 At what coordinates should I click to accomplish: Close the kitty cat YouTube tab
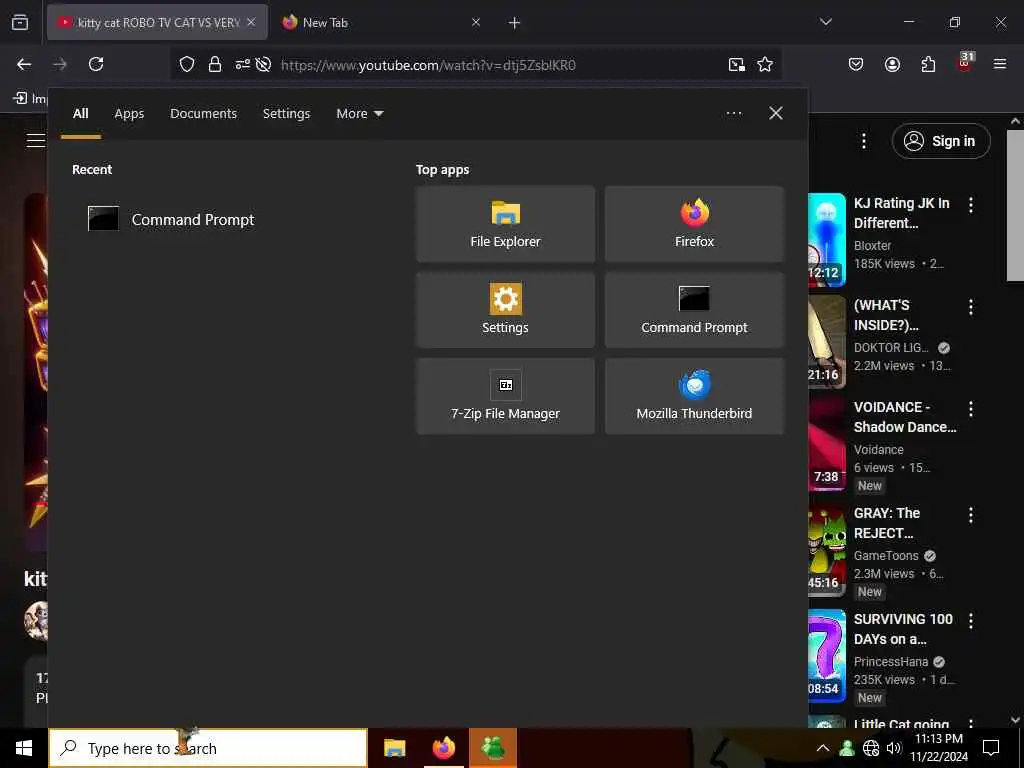click(251, 22)
